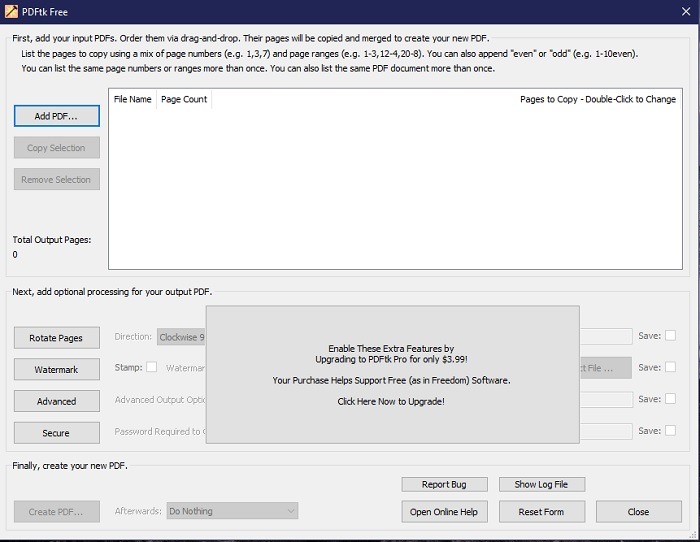This screenshot has height=542, width=700.
Task: Click the Add PDF... button
Action: (57, 116)
